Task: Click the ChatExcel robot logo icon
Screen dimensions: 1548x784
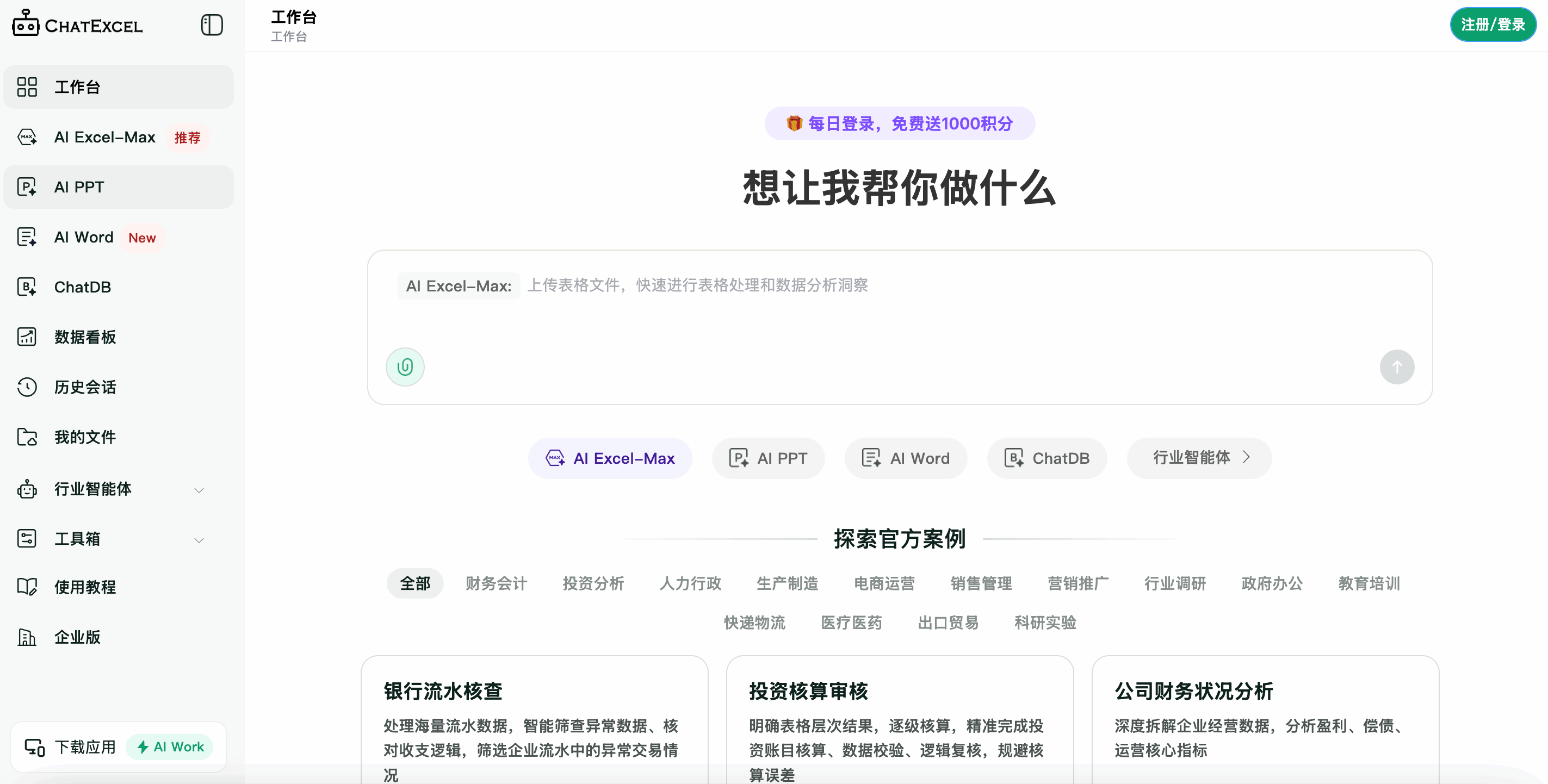Action: point(25,23)
